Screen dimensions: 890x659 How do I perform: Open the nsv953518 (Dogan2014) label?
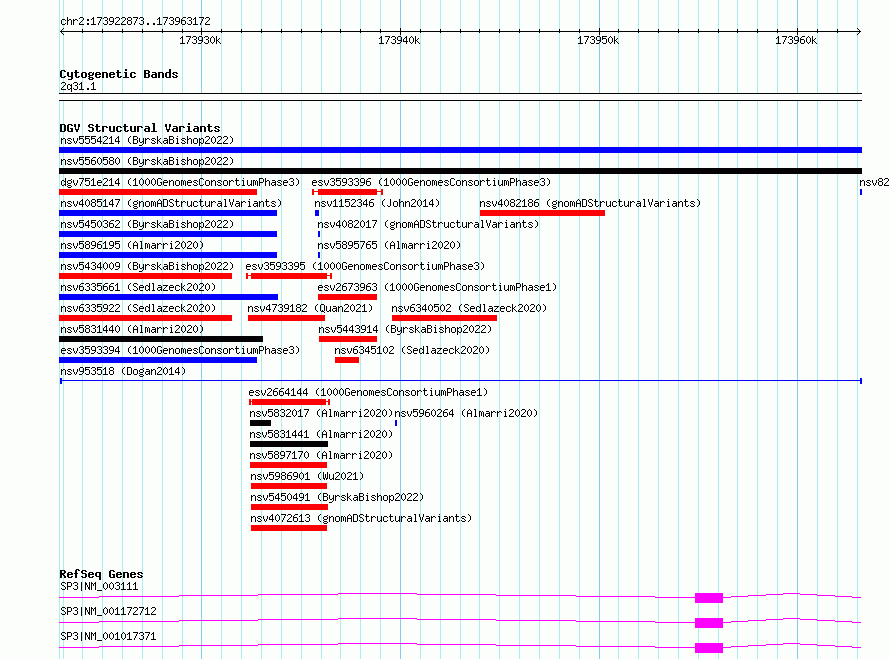point(123,371)
